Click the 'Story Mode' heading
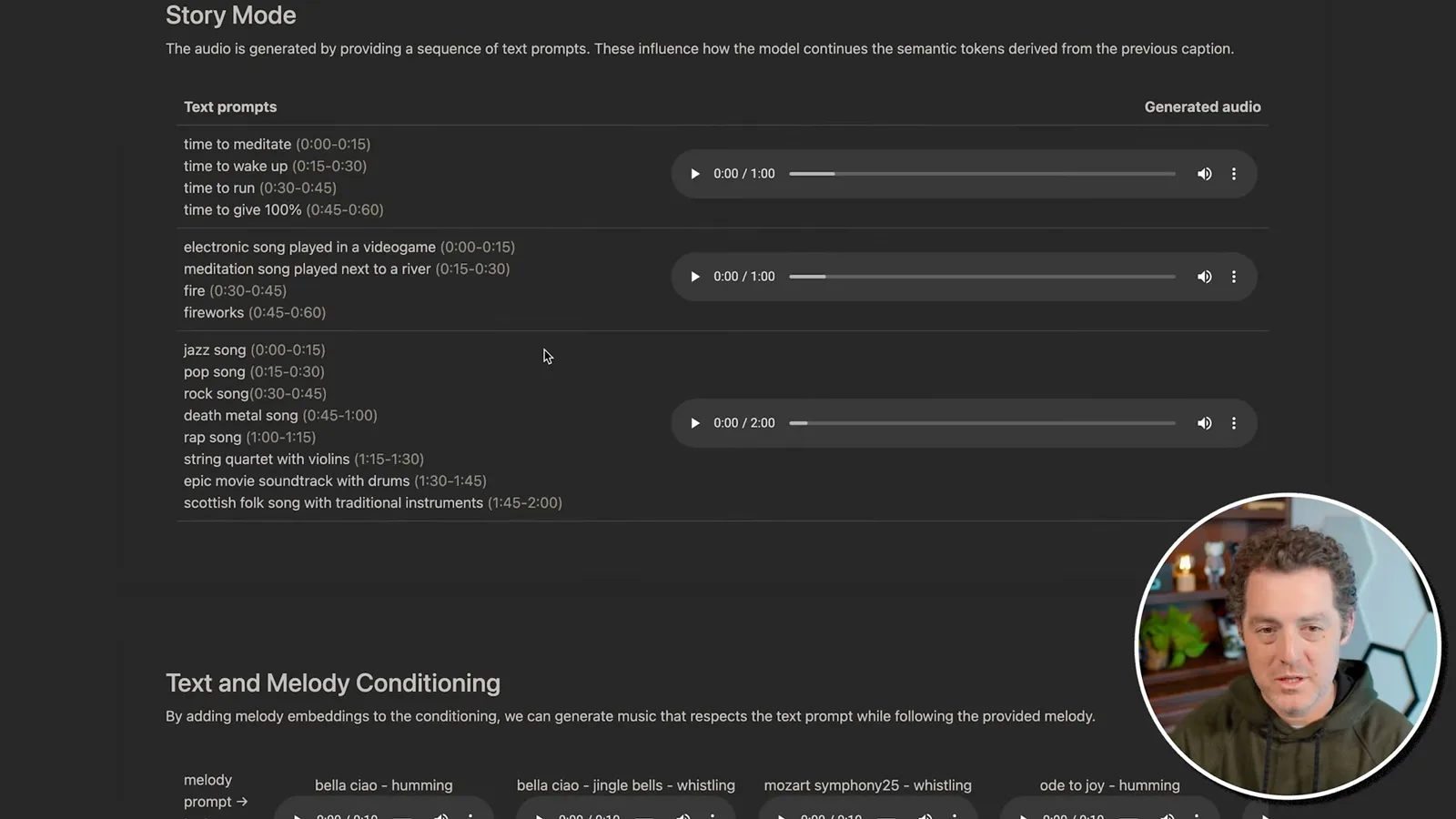This screenshot has width=1456, height=819. pyautogui.click(x=231, y=15)
